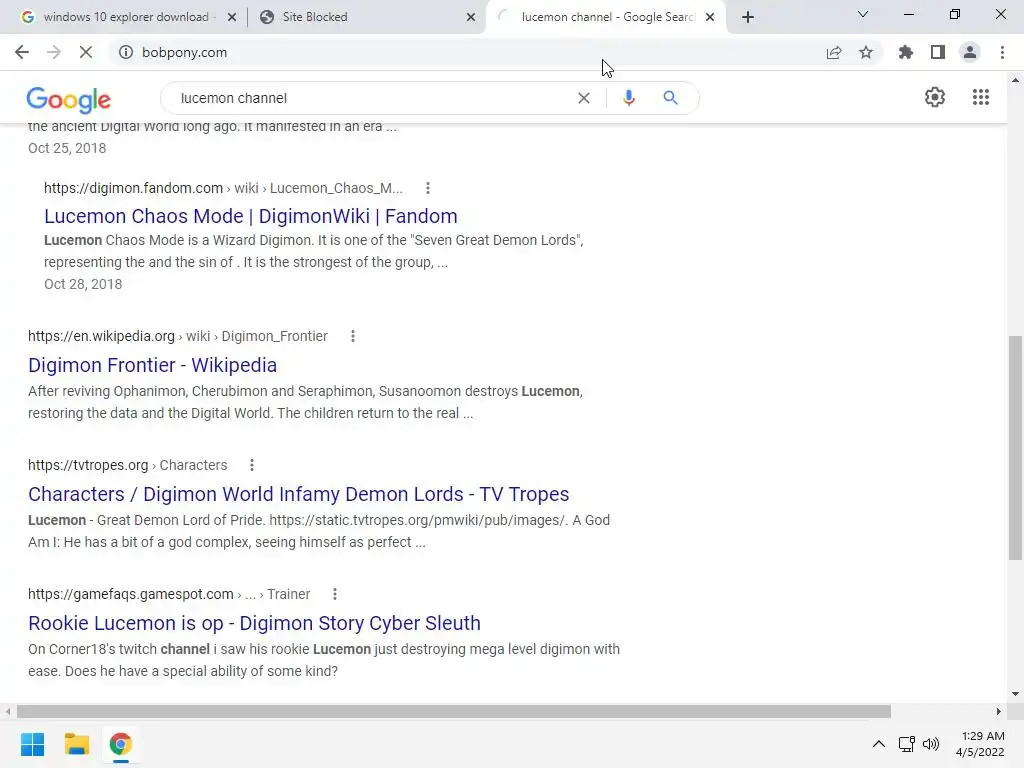This screenshot has height=768, width=1024.
Task: Select the lucemon channel Google Search tab
Action: tap(608, 17)
